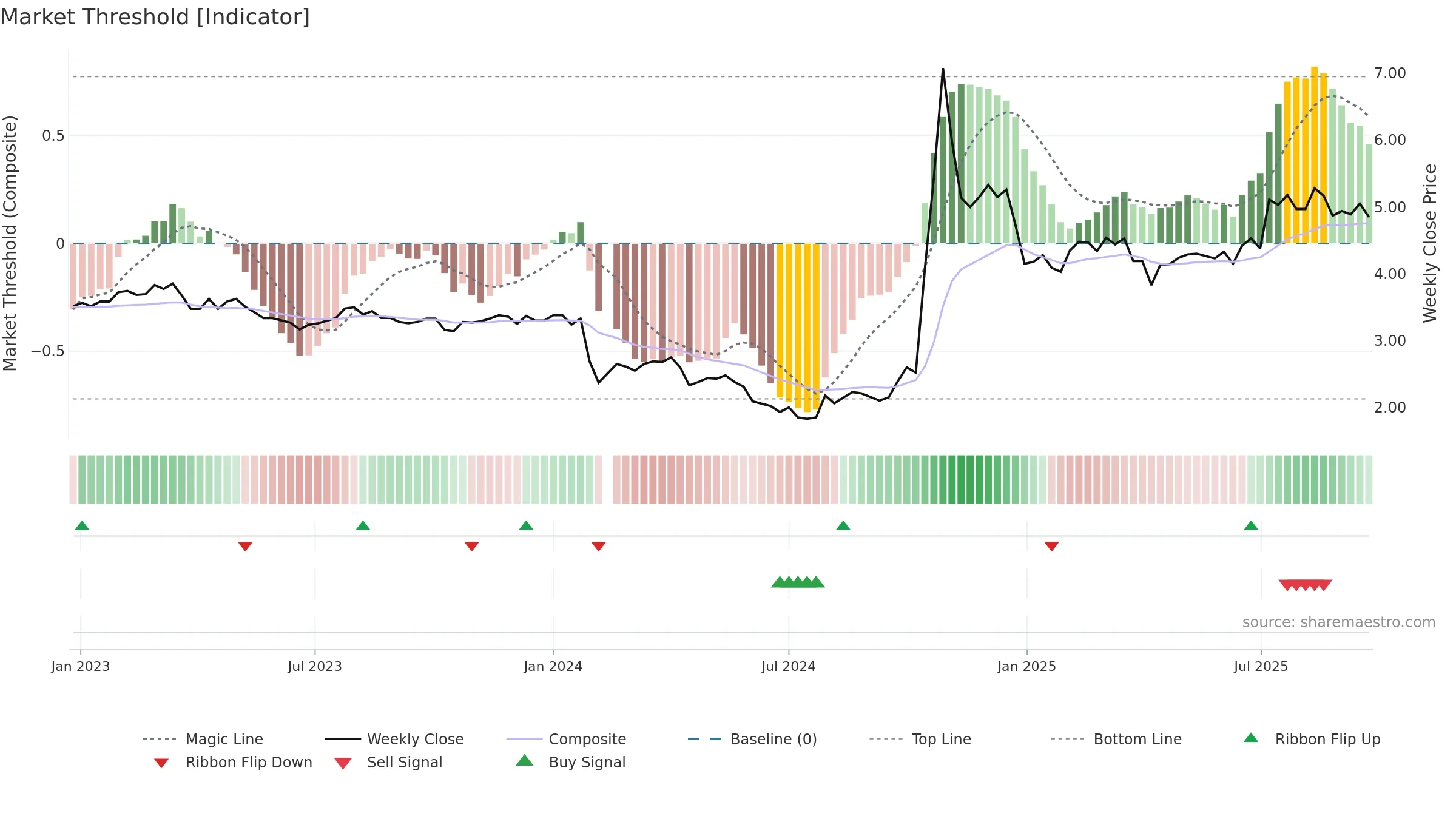Click the left axis title Market Threshold (Composite)
The height and width of the screenshot is (819, 1456).
click(x=10, y=243)
